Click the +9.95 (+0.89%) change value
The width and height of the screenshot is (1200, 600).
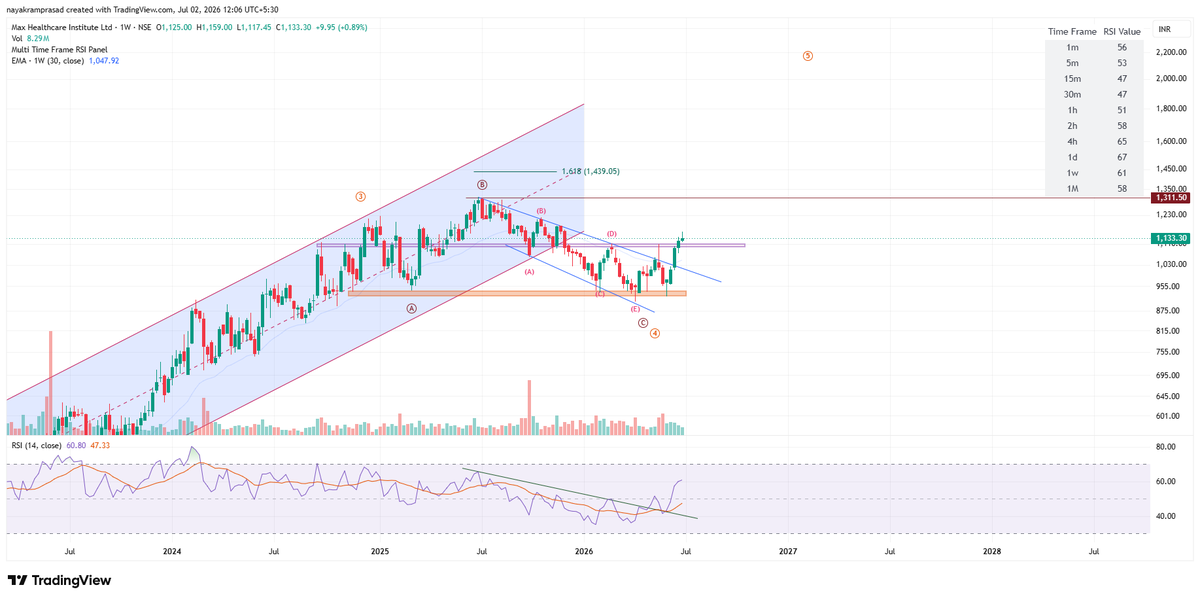click(341, 27)
